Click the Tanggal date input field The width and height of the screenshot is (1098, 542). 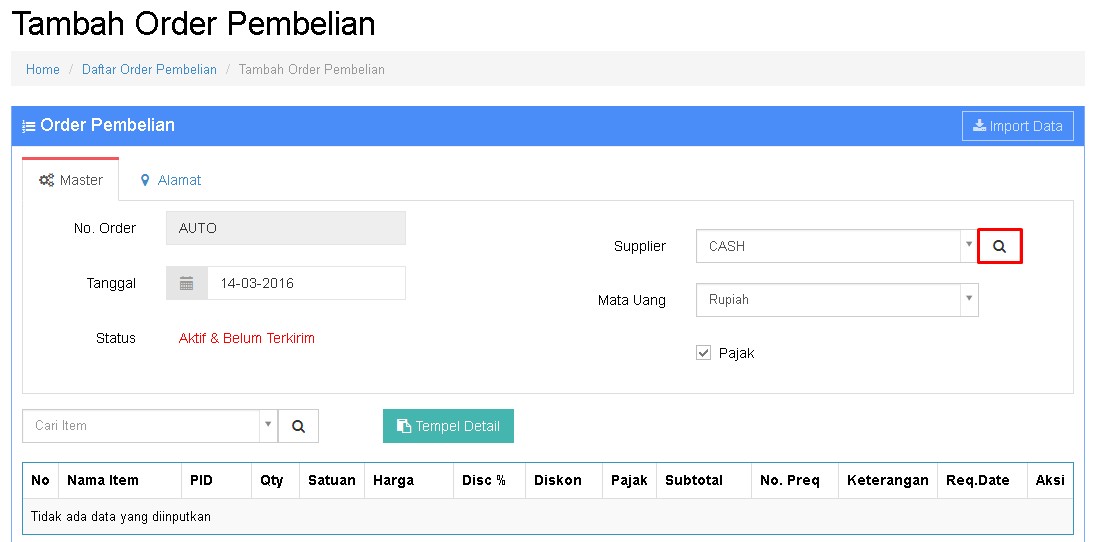[305, 283]
